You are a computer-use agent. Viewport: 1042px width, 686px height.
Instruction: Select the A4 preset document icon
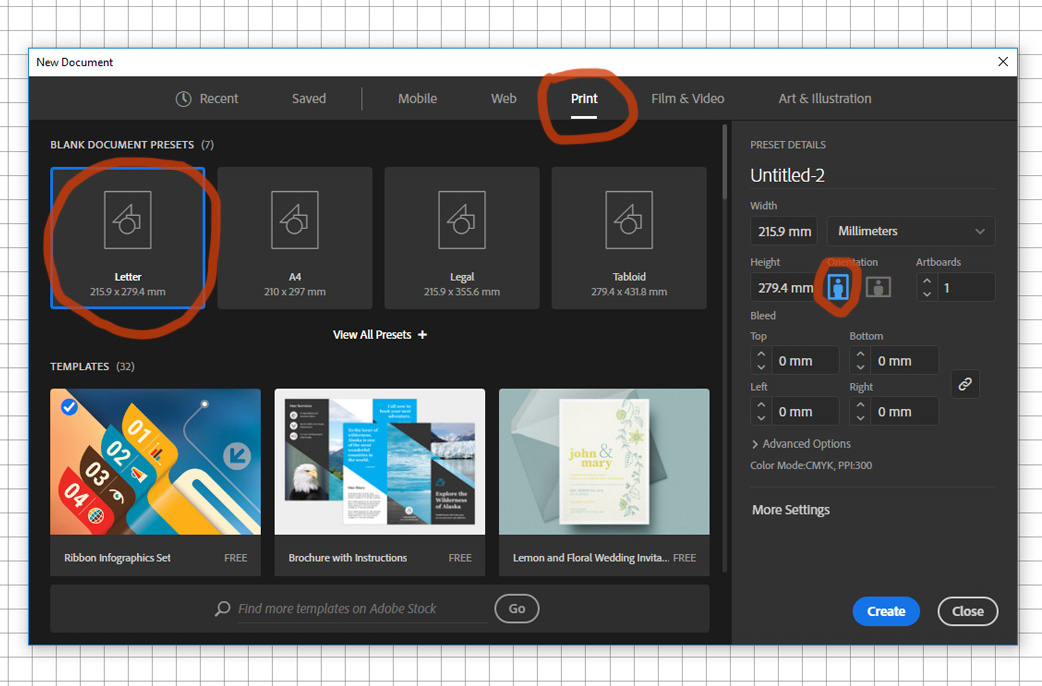point(294,220)
